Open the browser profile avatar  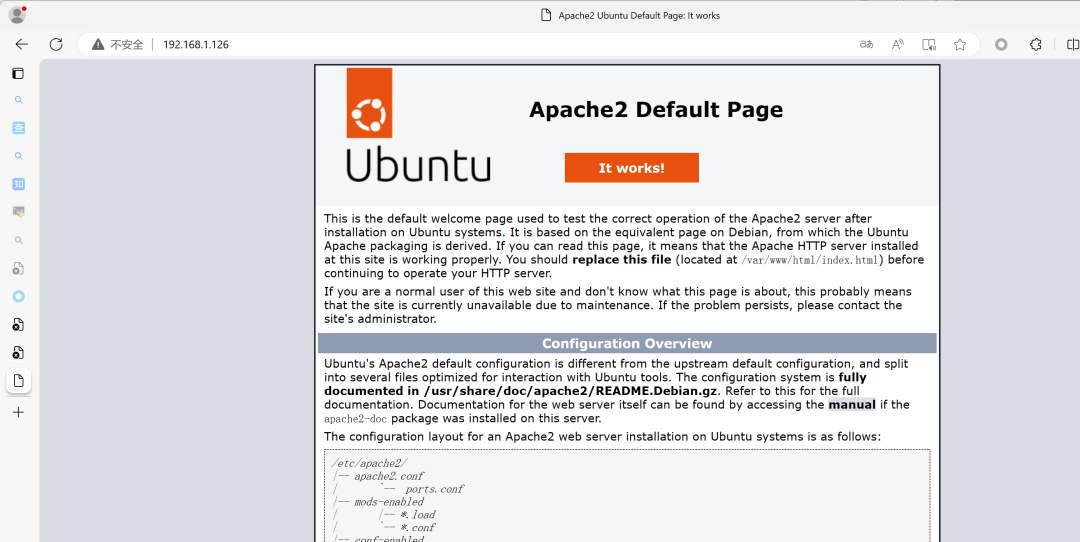[x=17, y=14]
